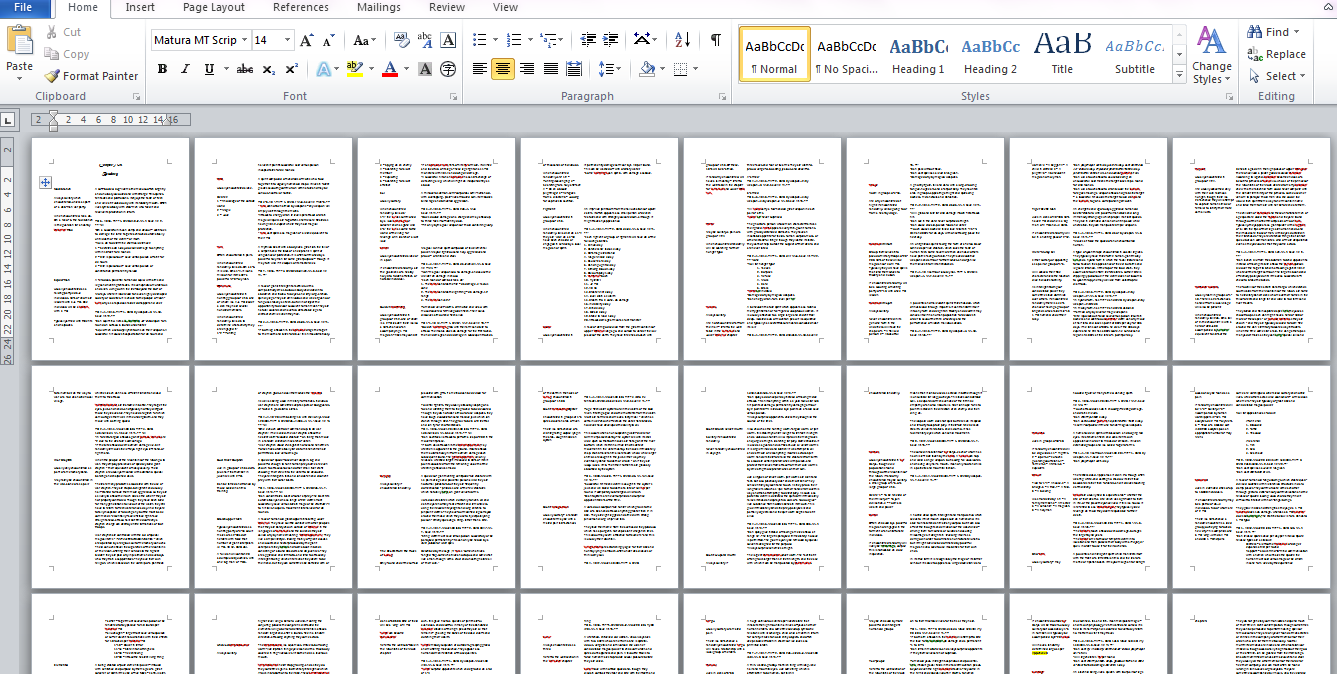Toggle Subscript formatting
Viewport: 1337px width, 674px height.
tap(268, 69)
